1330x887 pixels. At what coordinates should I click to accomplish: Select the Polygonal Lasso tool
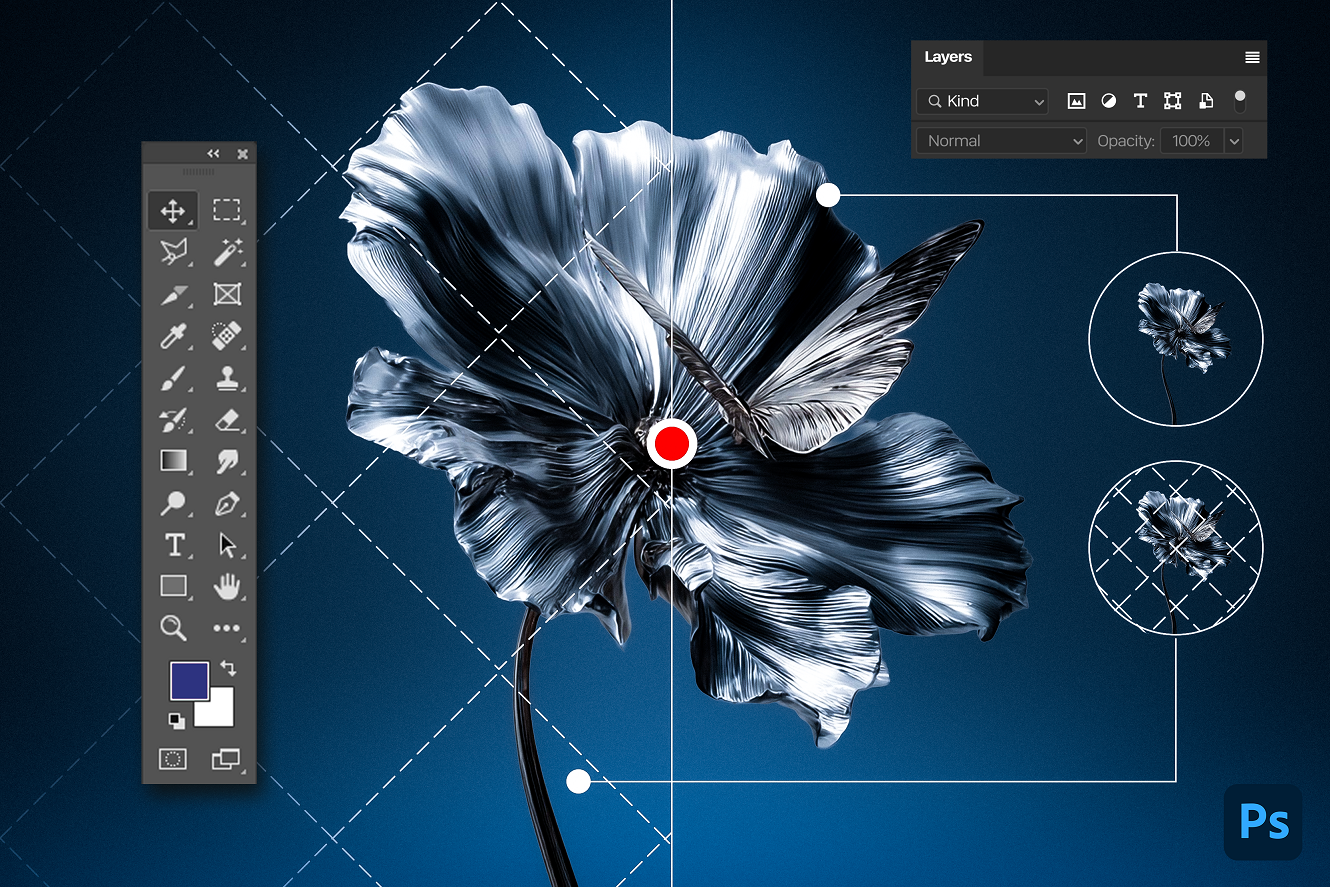click(x=174, y=252)
